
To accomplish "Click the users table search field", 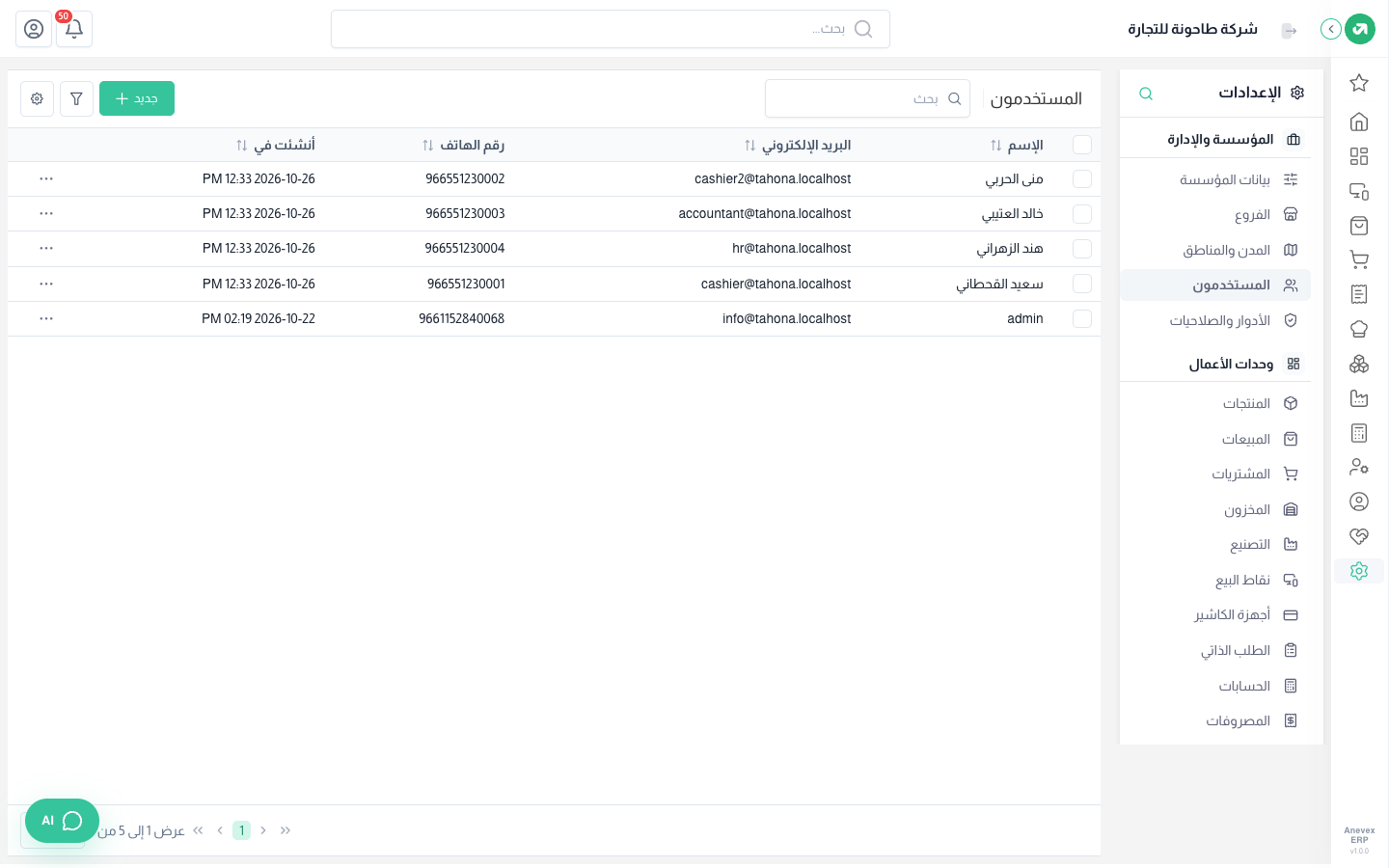I will point(867,98).
